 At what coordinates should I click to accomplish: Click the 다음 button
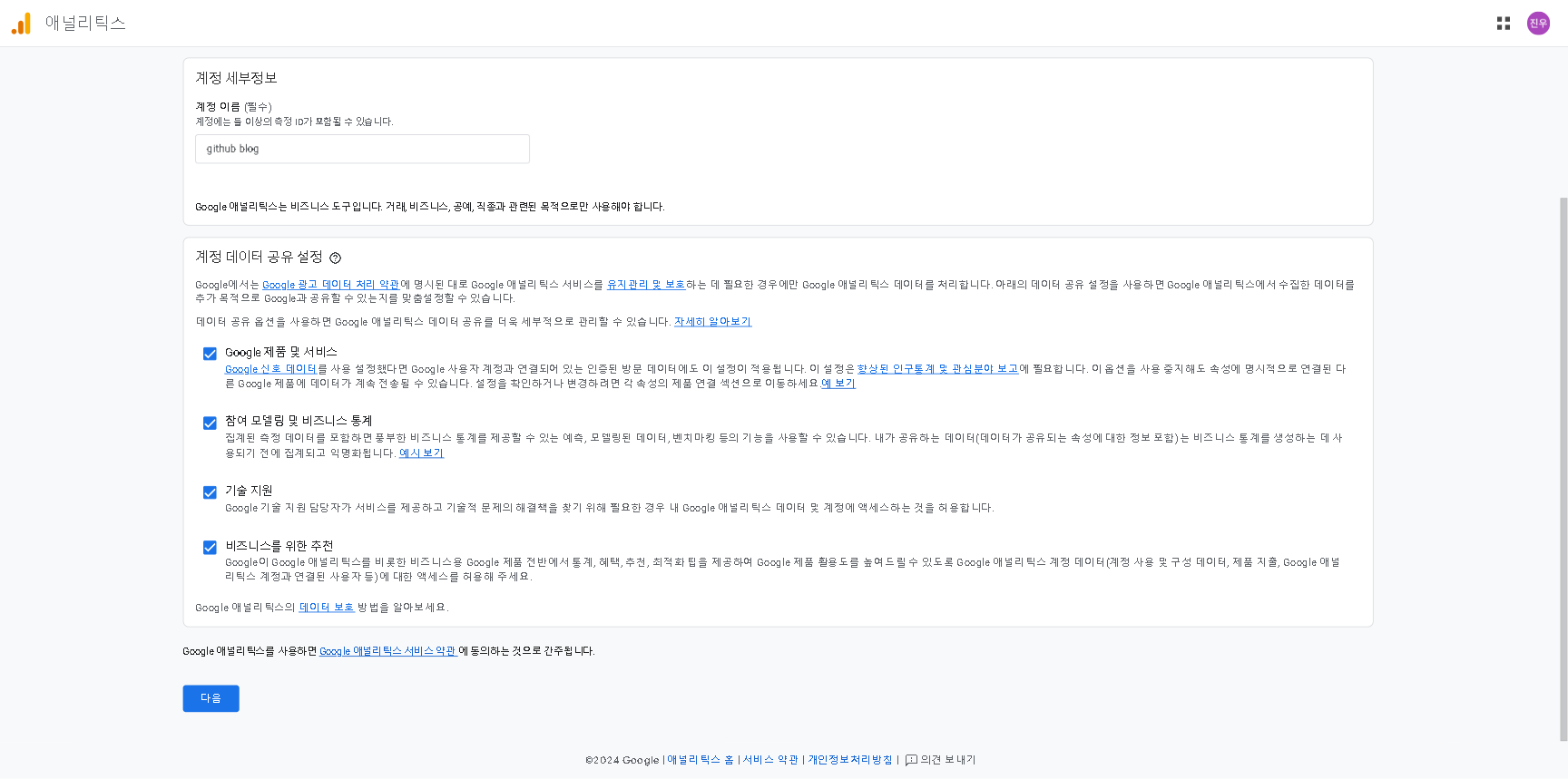click(x=211, y=698)
